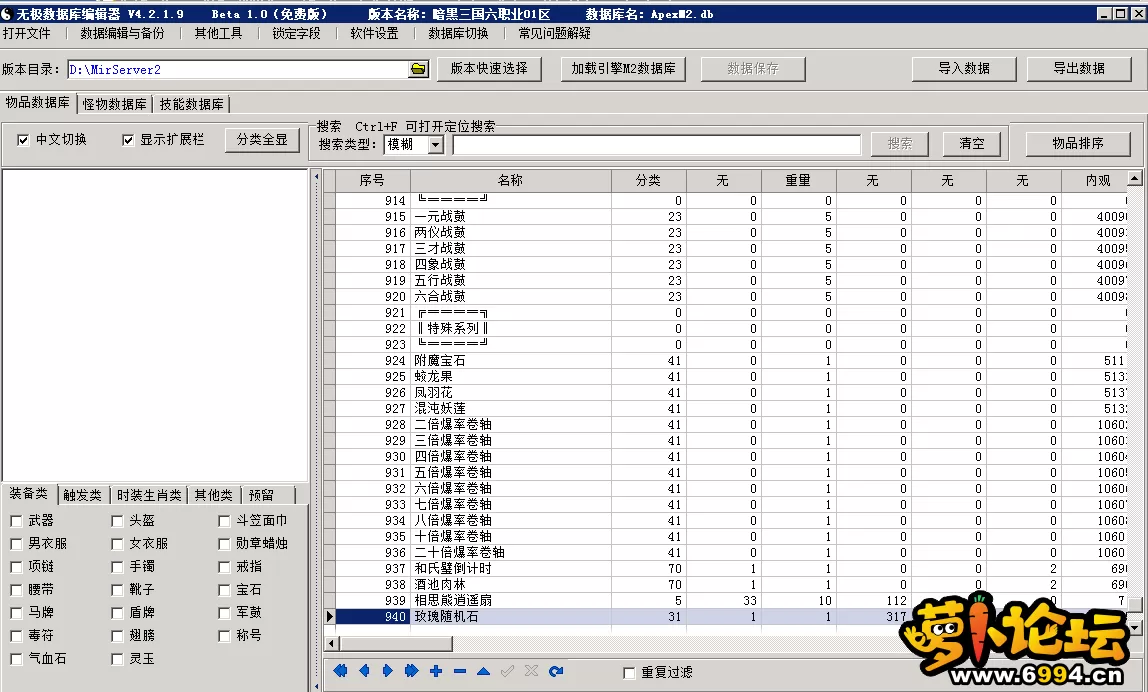Check the 武器 category box

(16, 521)
